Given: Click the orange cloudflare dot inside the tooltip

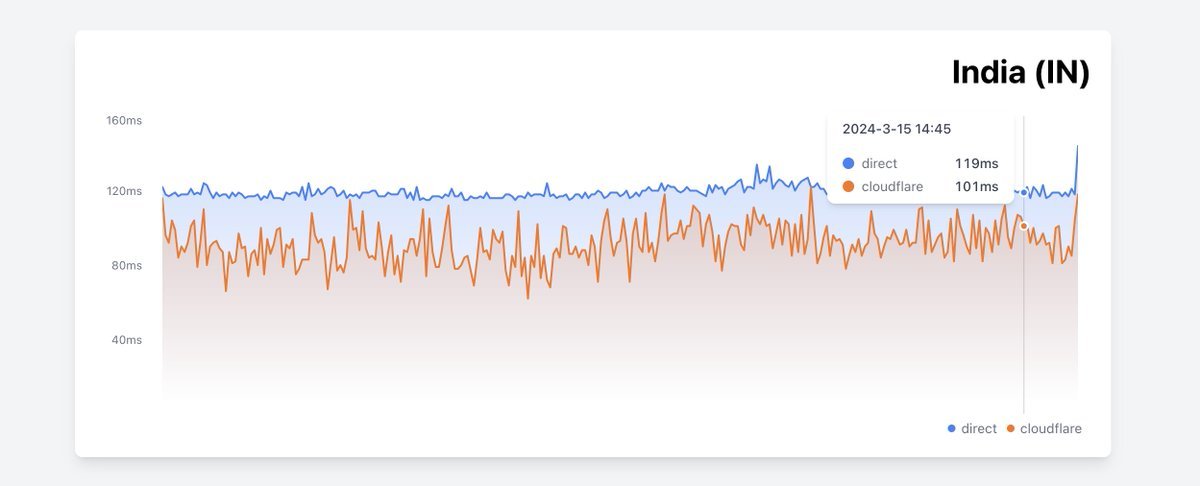Looking at the screenshot, I should click(x=849, y=187).
